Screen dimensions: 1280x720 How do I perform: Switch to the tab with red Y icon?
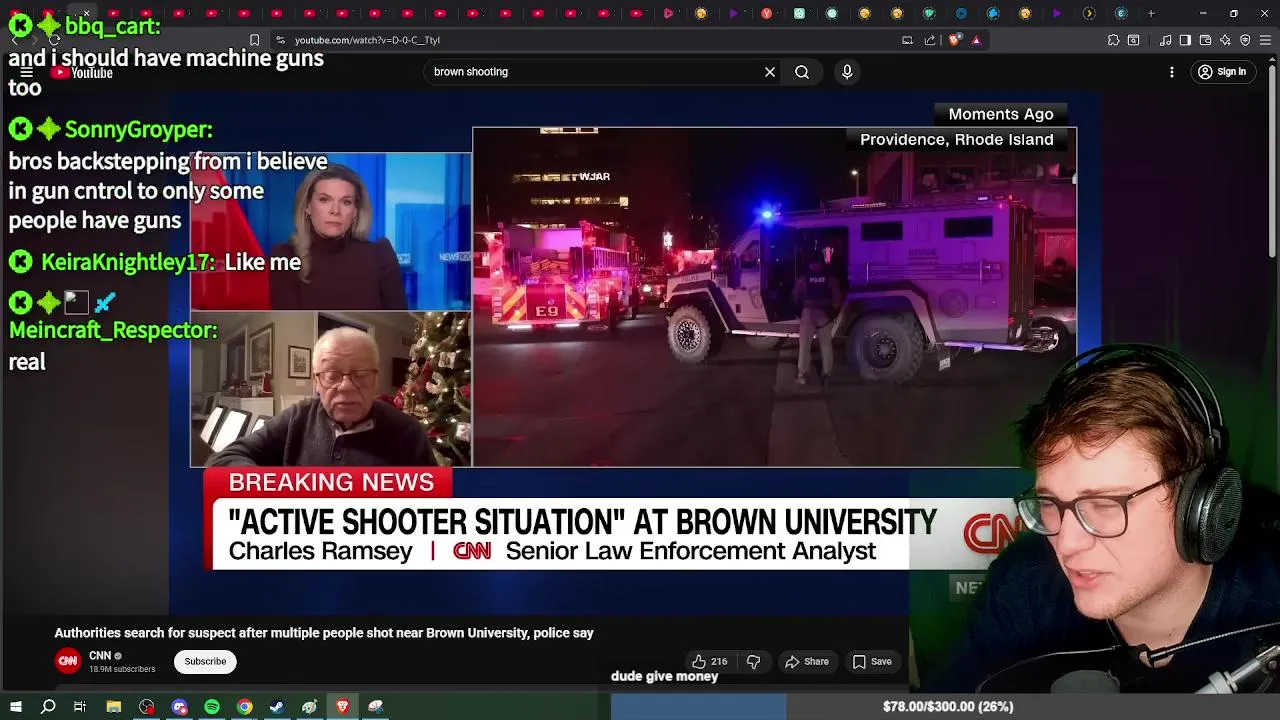click(x=767, y=13)
